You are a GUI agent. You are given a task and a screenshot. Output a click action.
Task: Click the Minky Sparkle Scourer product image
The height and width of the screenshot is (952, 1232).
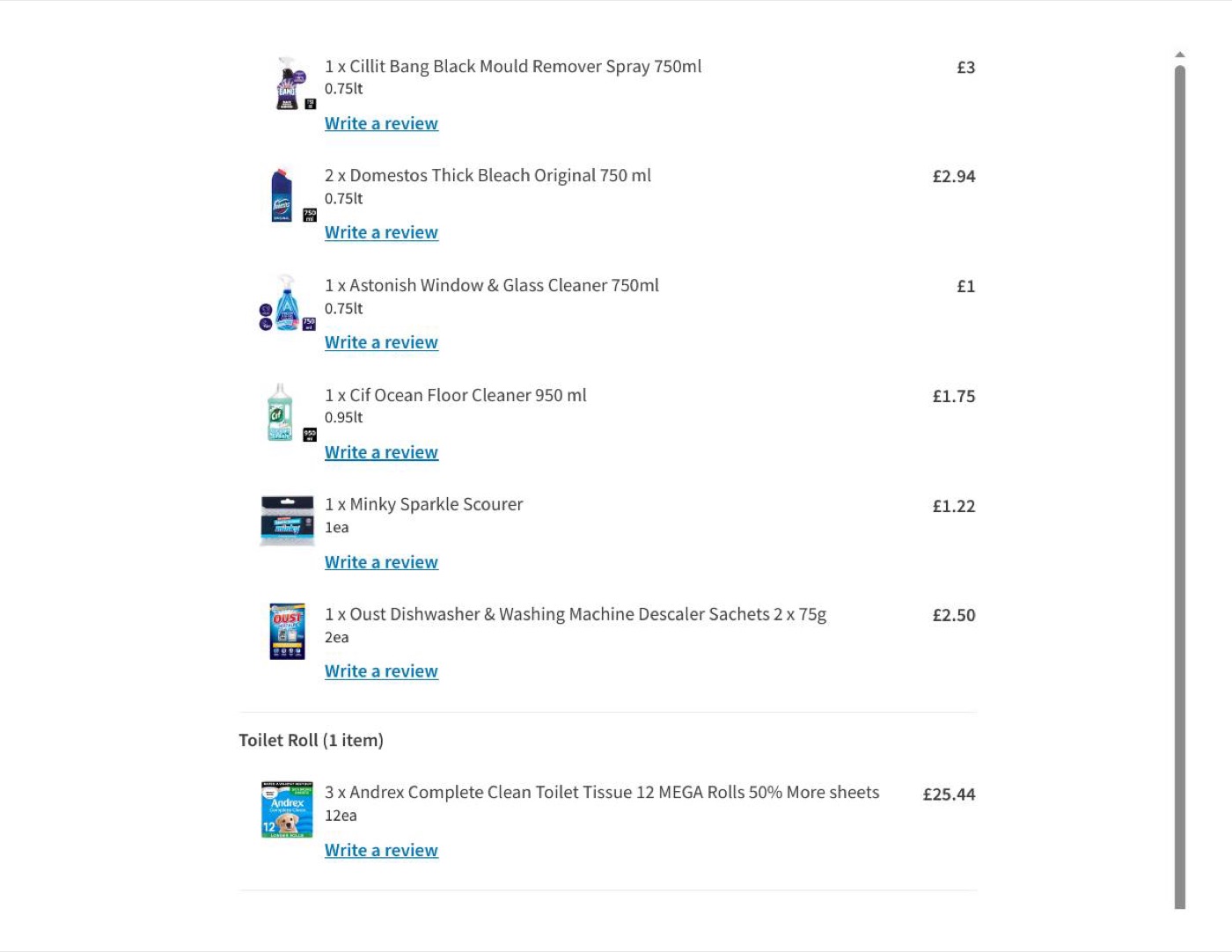click(x=288, y=521)
